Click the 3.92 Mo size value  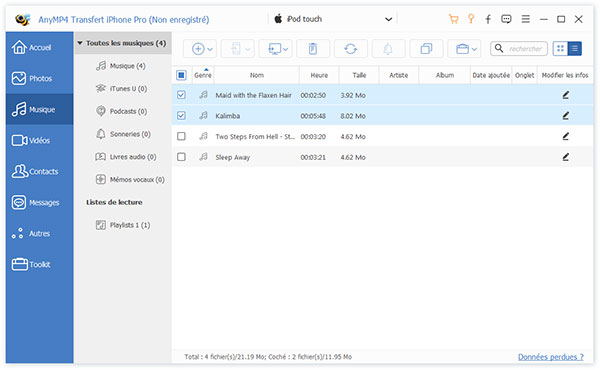click(353, 95)
